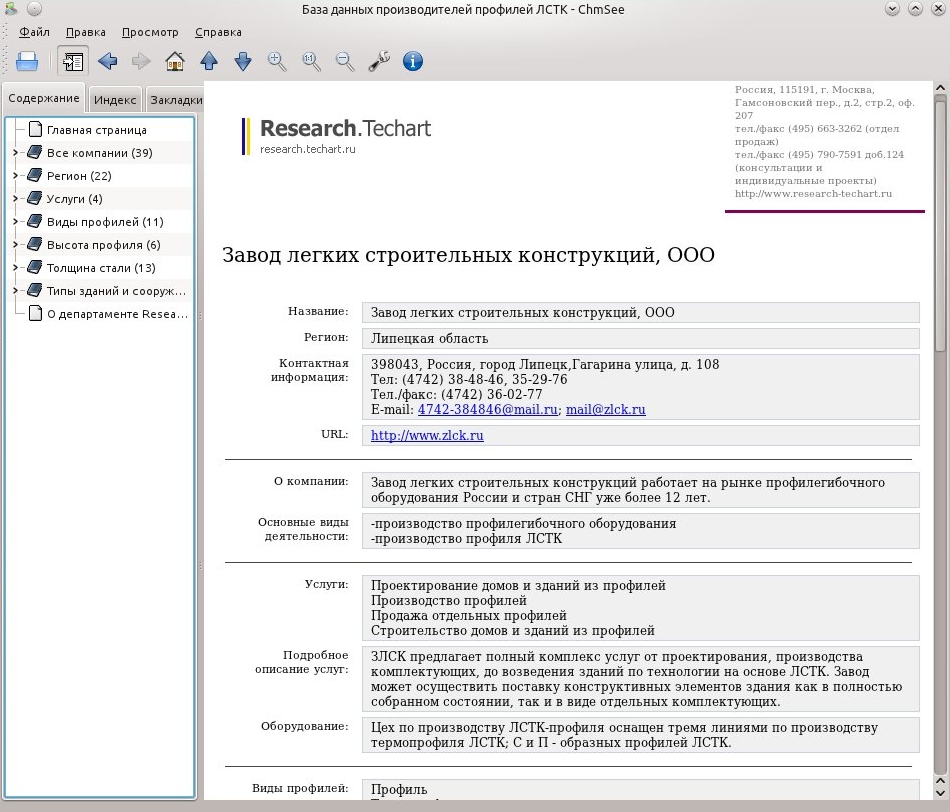Jump to previous page with up arrow
Screen dimensions: 950x812
[209, 61]
